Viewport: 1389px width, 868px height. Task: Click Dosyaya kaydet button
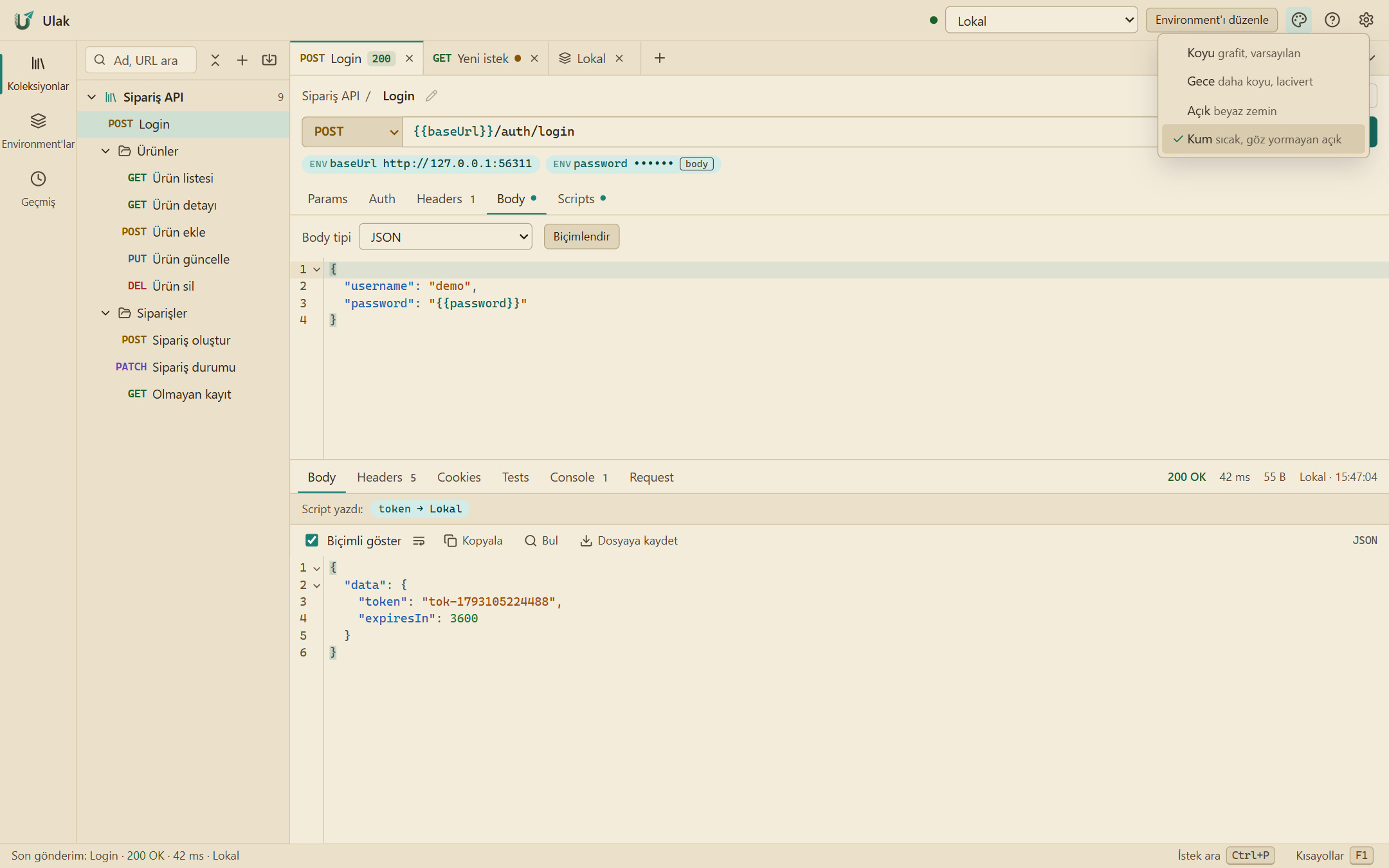pyautogui.click(x=628, y=541)
